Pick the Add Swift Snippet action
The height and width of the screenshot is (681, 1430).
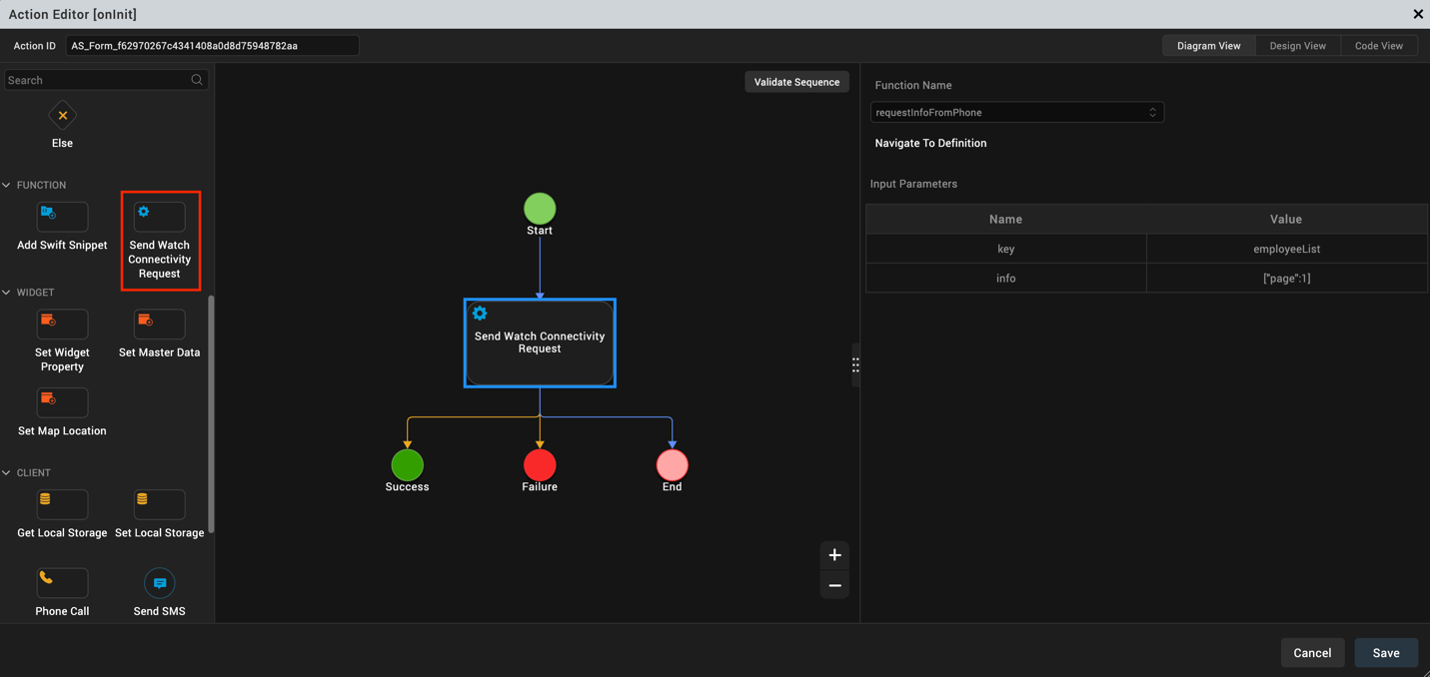pos(62,217)
